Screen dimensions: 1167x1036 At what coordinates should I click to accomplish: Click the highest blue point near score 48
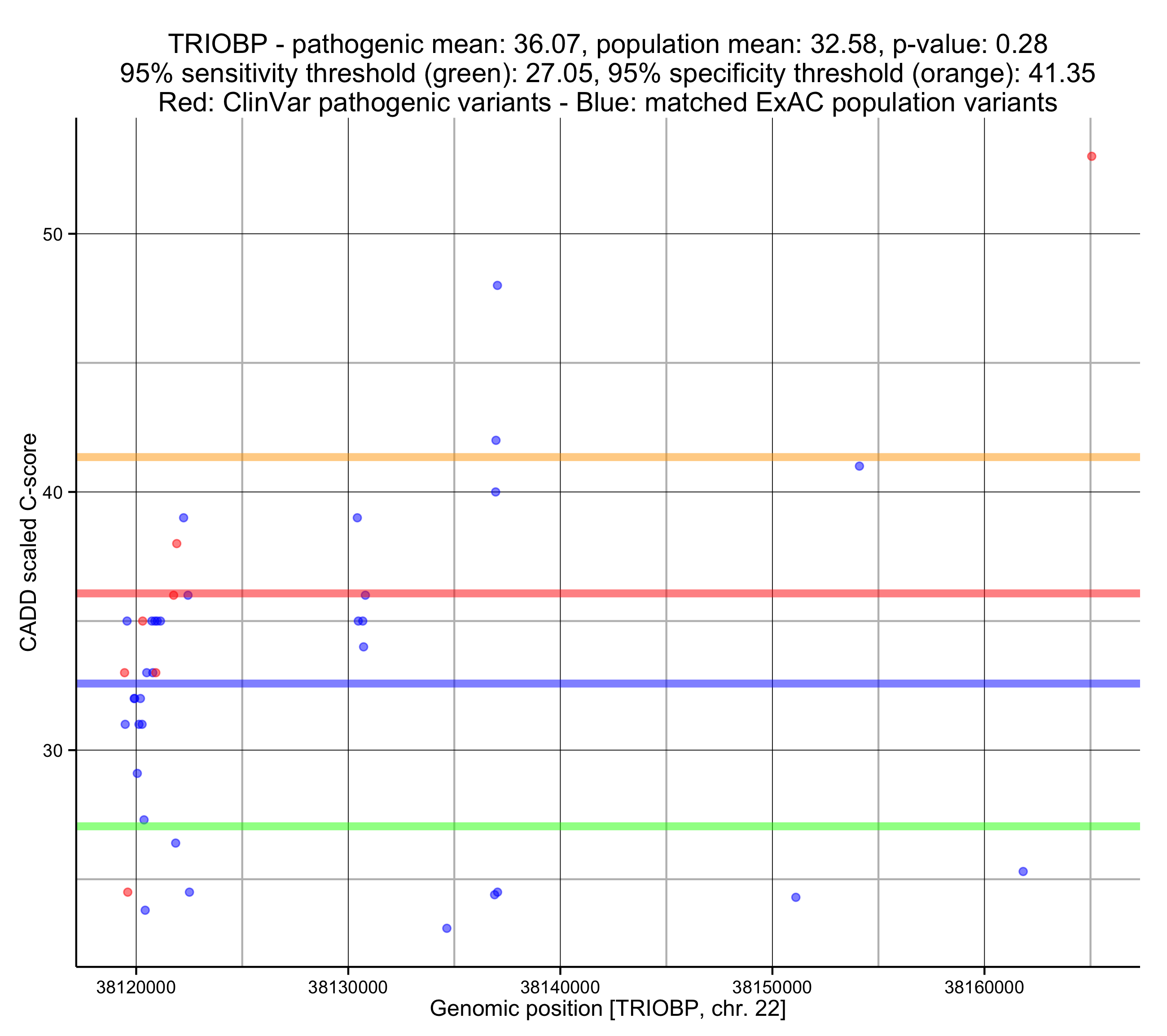coord(497,285)
